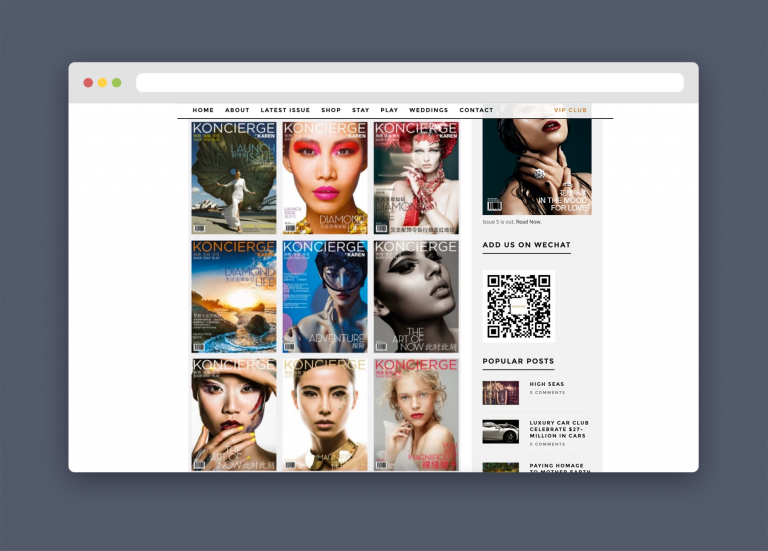Open the High Seas post title
768x551 pixels.
pos(547,384)
